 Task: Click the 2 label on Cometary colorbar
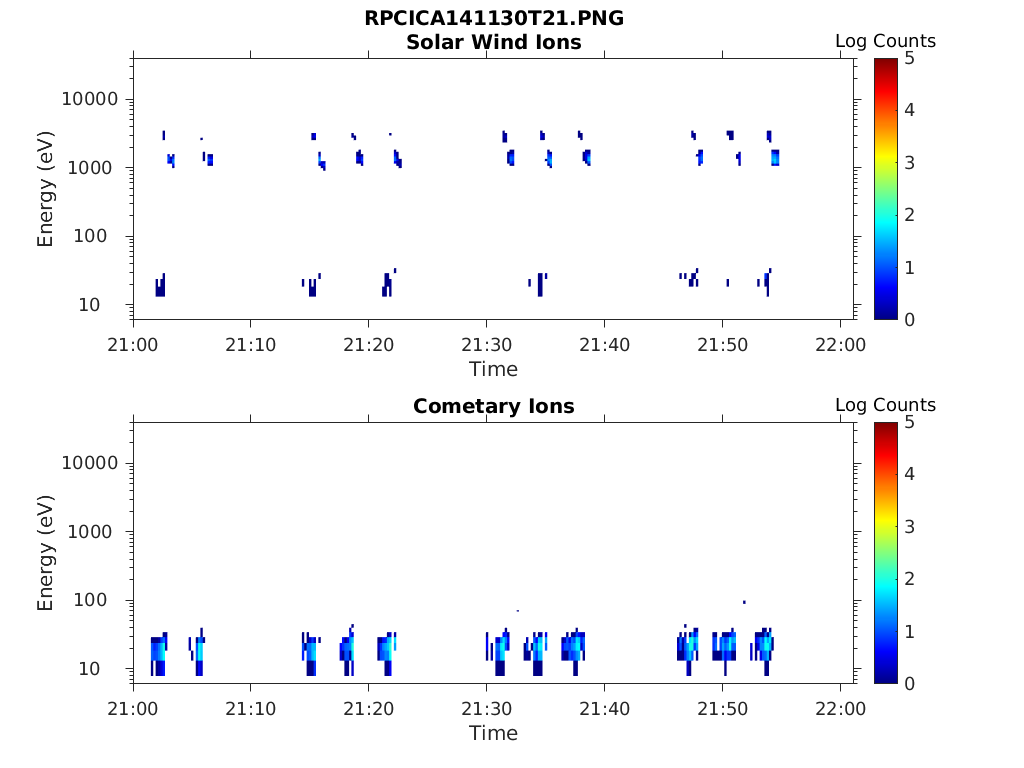[x=909, y=579]
